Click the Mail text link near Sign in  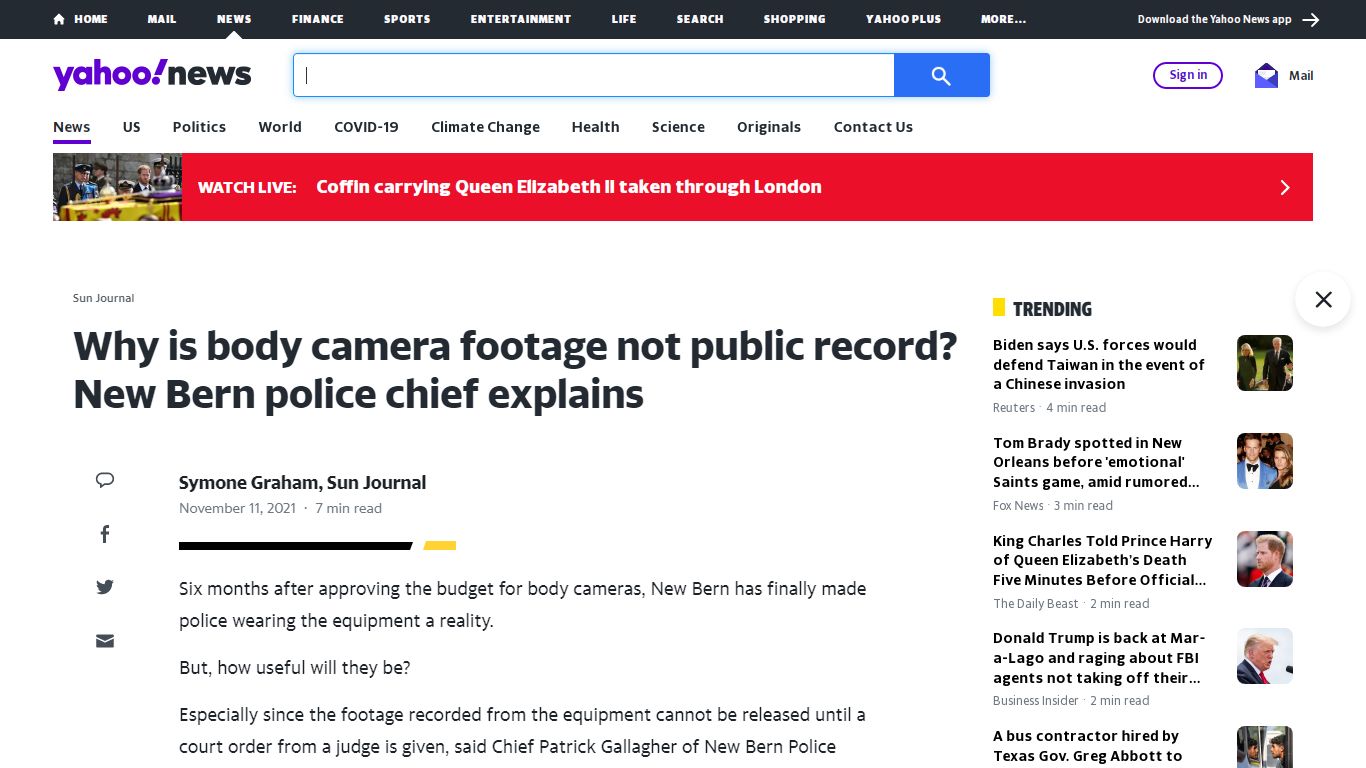click(1301, 76)
